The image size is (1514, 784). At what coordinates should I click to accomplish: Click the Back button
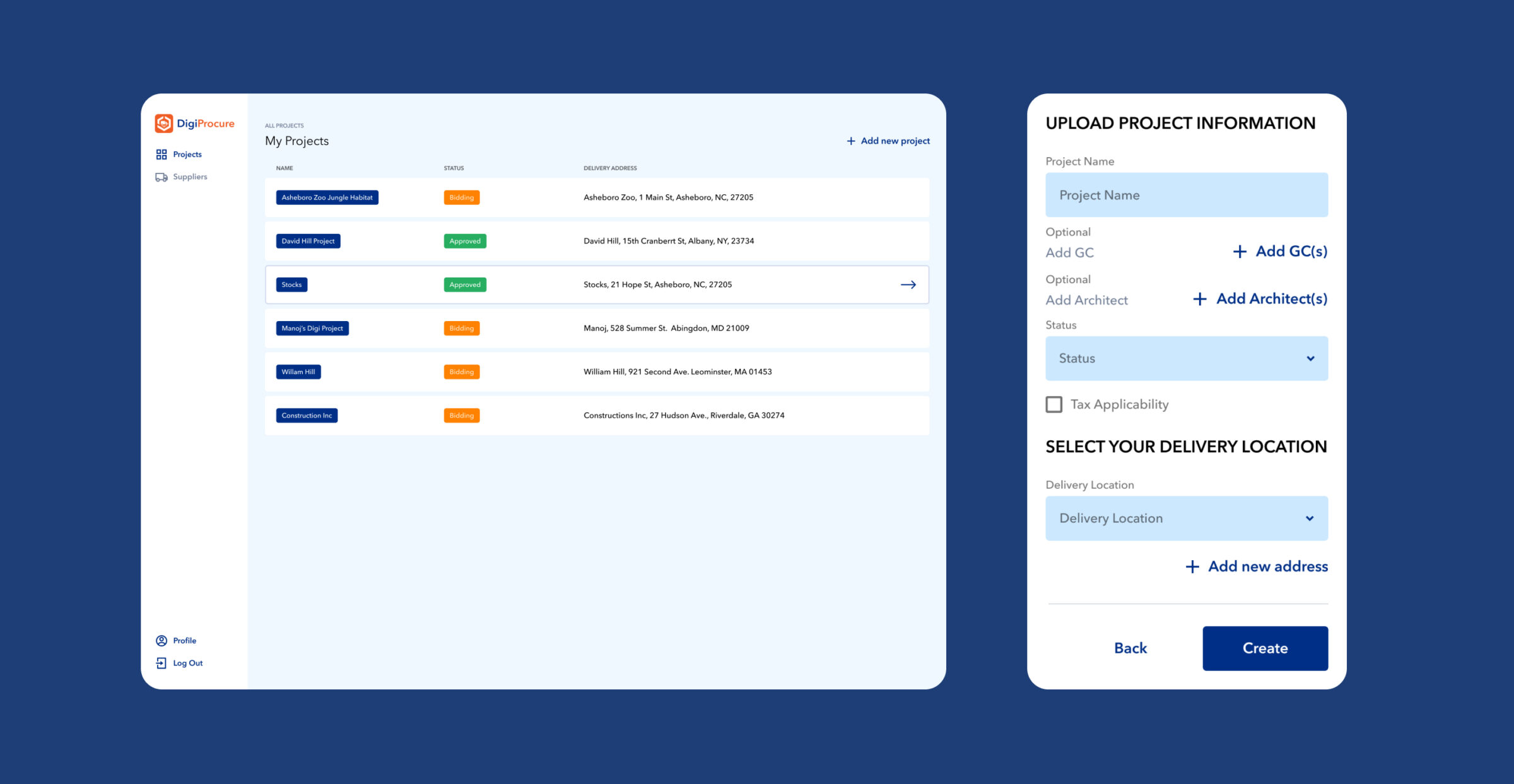(1130, 648)
